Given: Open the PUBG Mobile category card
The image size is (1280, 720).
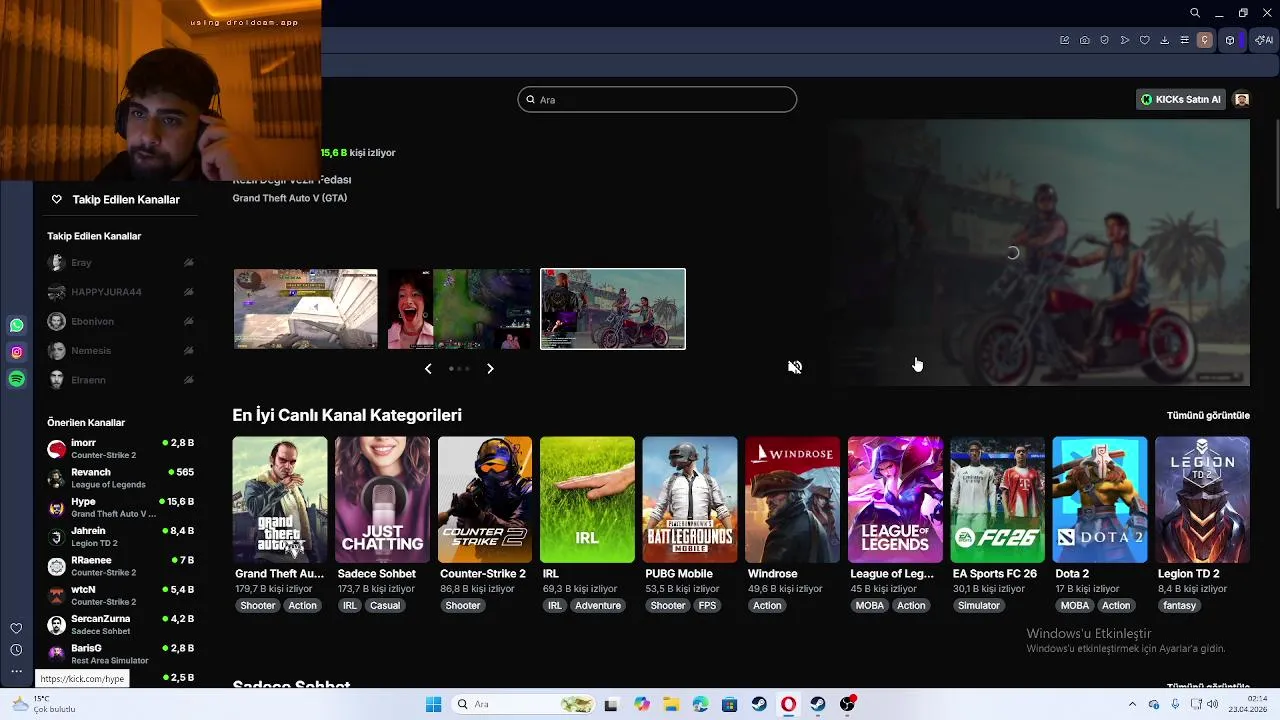Looking at the screenshot, I should [690, 500].
